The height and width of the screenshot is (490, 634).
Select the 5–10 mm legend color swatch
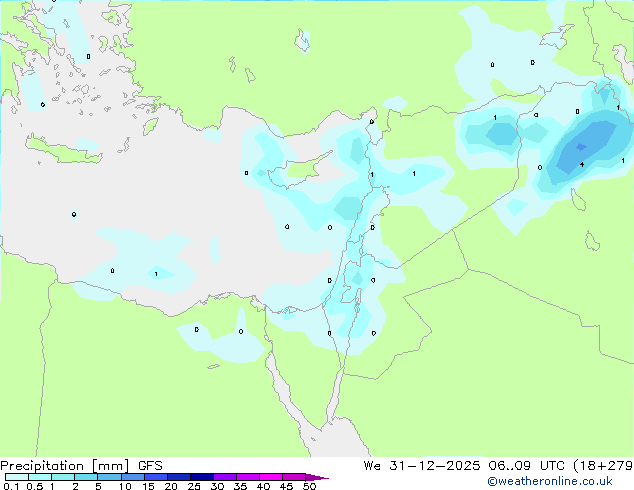click(x=109, y=477)
